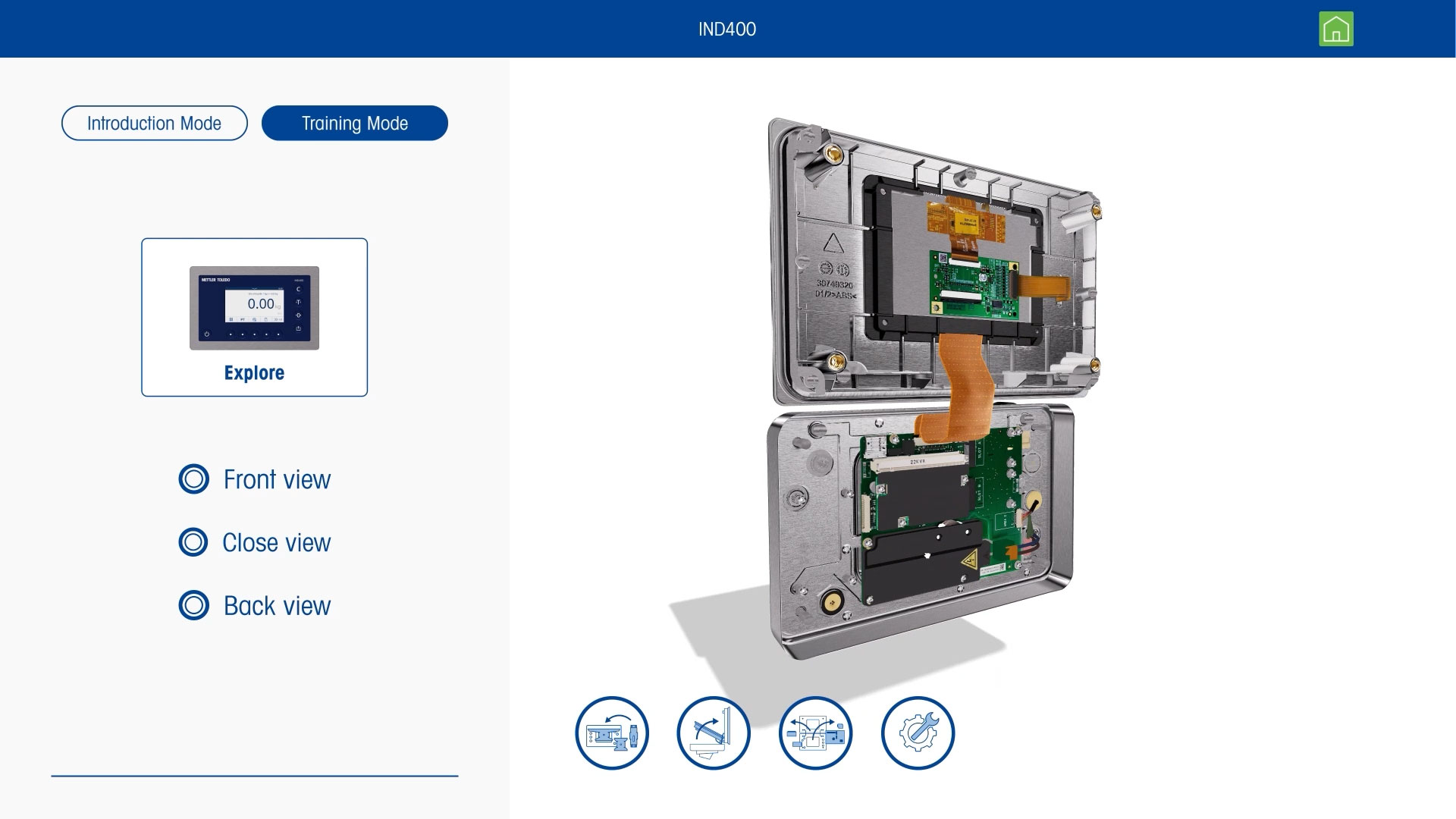Screen dimensions: 1456x819
Task: Click the round yellow component on mainboard
Action: [x=1033, y=499]
